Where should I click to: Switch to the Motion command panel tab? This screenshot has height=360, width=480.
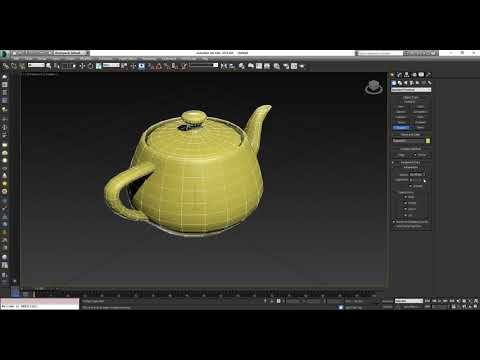pos(414,74)
